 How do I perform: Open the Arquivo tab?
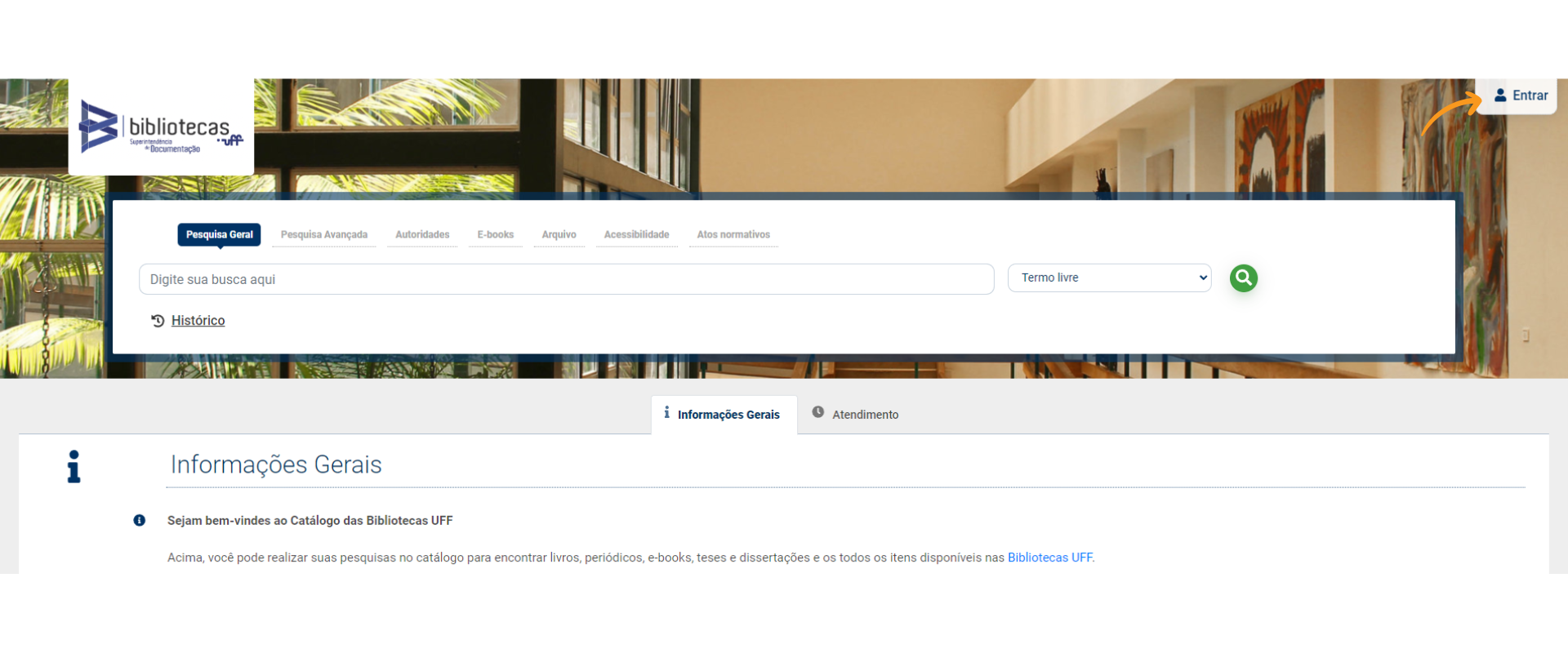pyautogui.click(x=559, y=235)
